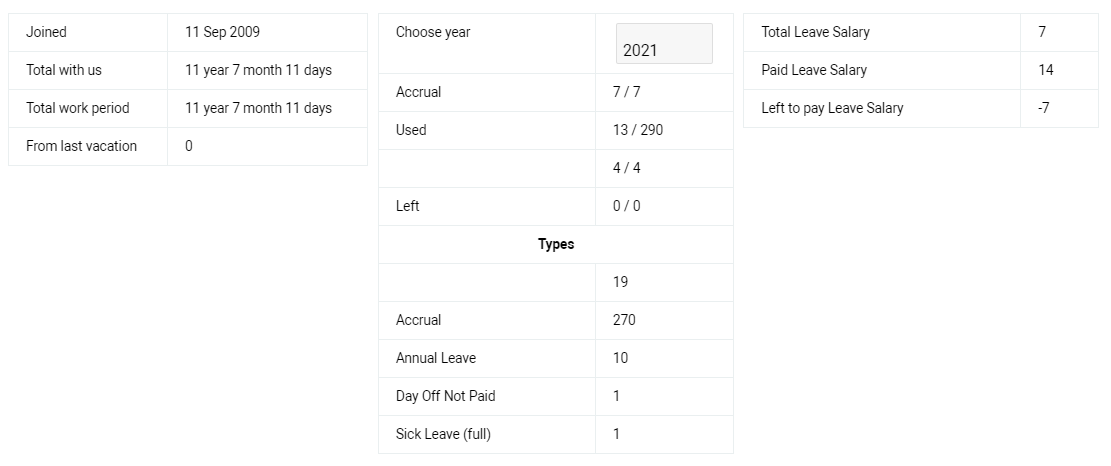This screenshot has width=1111, height=466.
Task: Select the Paid Leave Salary value 14
Action: [x=1046, y=70]
